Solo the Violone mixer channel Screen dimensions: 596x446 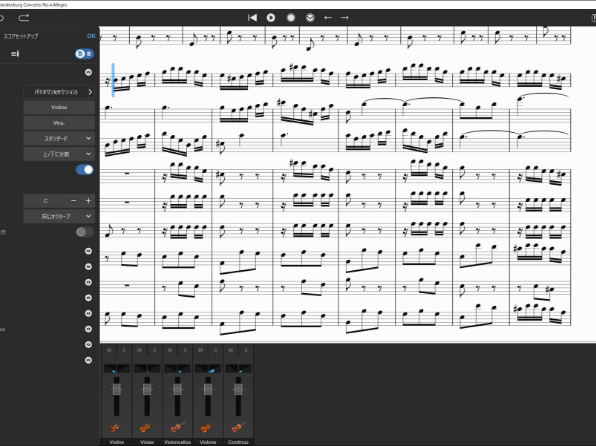(x=215, y=350)
